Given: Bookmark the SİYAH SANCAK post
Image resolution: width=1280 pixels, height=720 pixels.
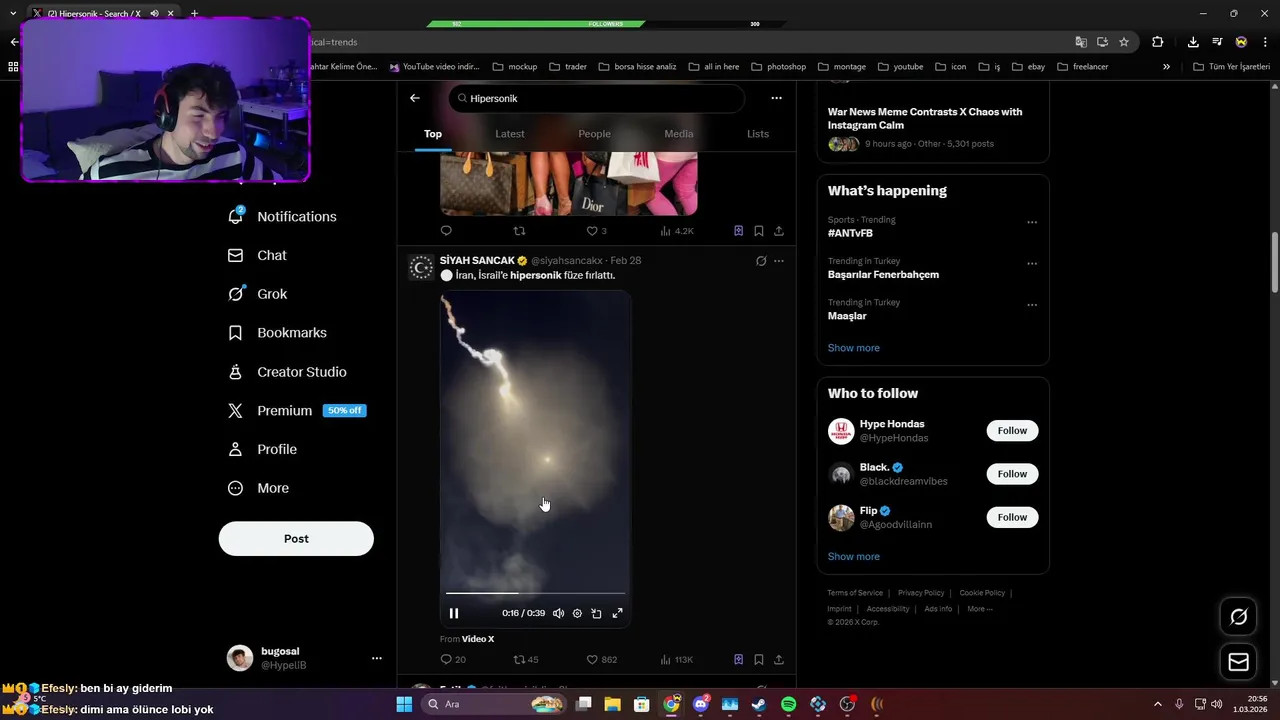Looking at the screenshot, I should coord(759,659).
